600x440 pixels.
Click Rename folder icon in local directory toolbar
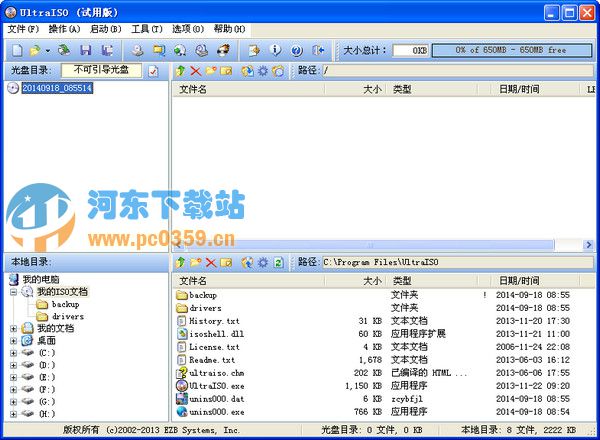click(x=226, y=262)
